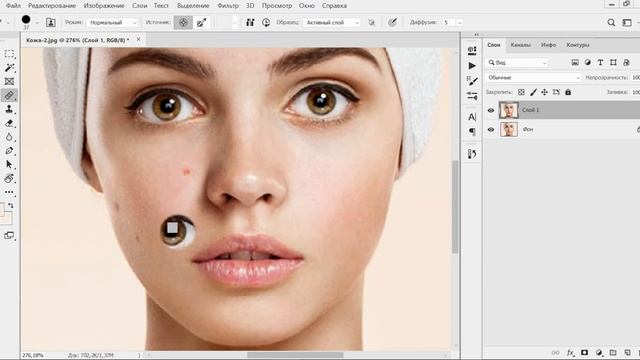Lock all padlock icon

[568, 92]
